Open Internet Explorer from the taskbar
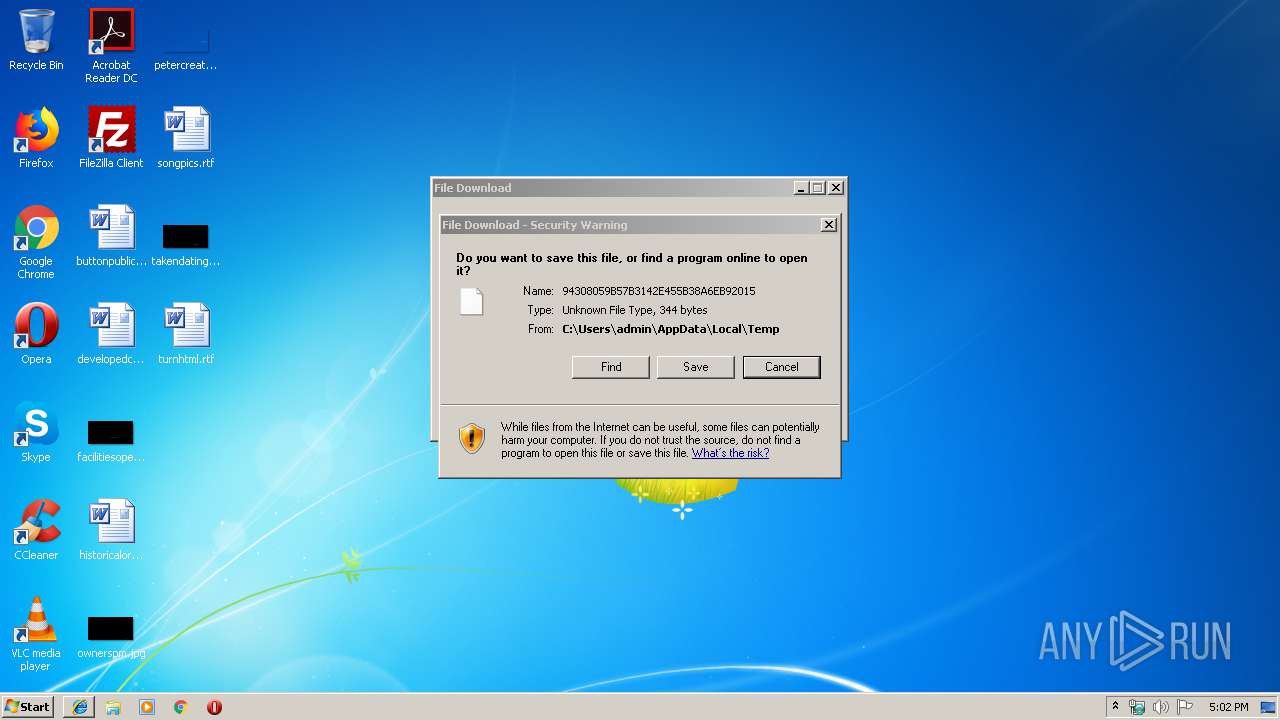 click(x=80, y=707)
